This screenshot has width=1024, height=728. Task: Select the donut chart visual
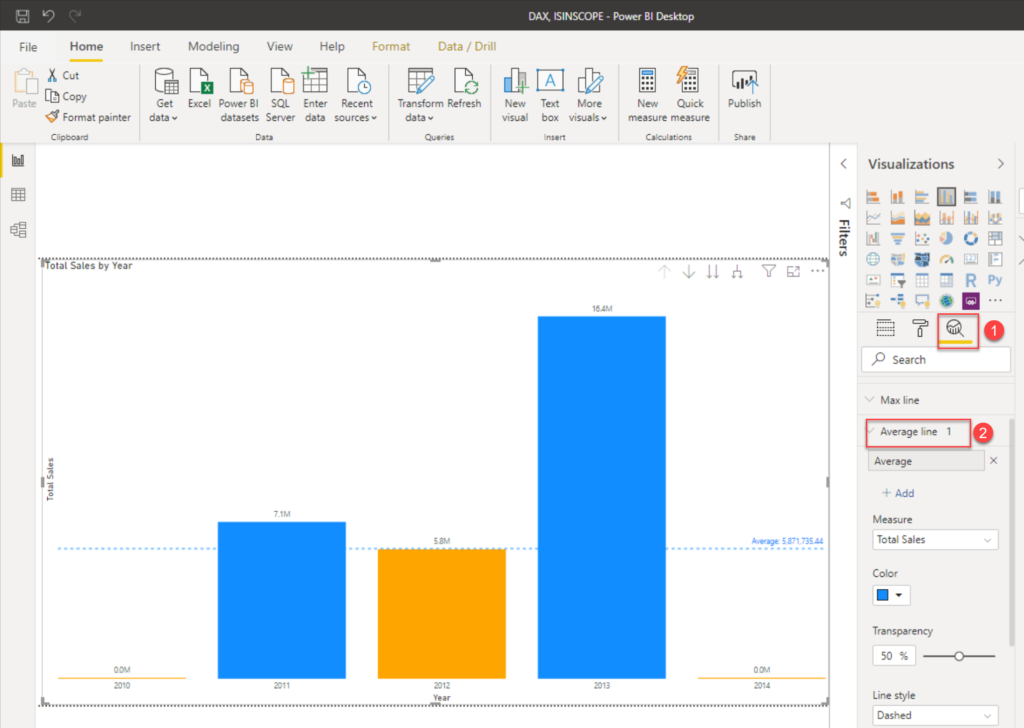[970, 238]
